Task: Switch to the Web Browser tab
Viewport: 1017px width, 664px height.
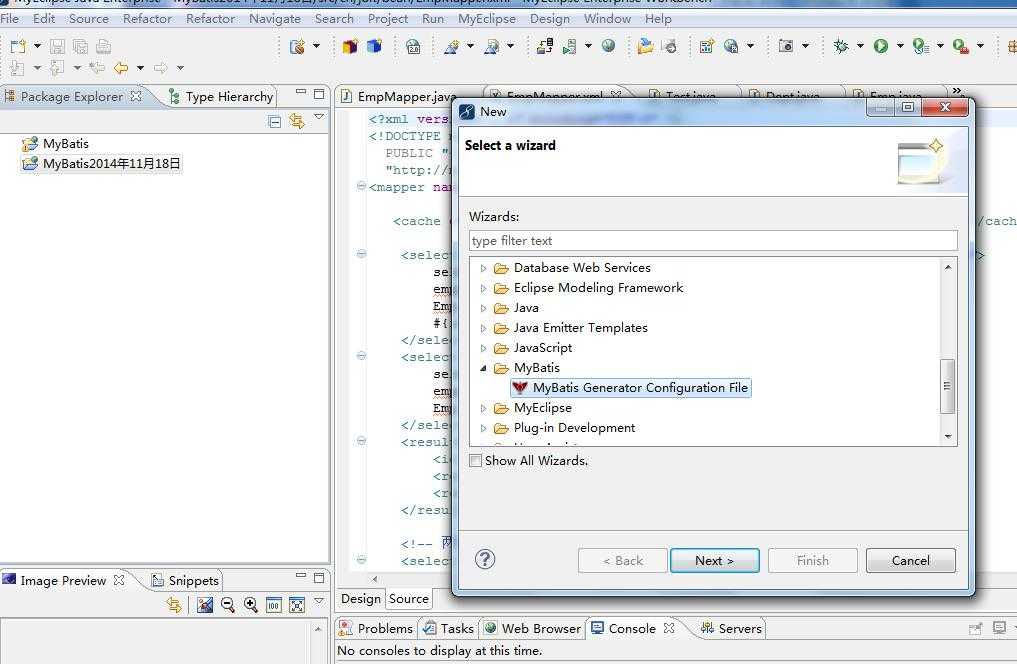Action: 533,628
